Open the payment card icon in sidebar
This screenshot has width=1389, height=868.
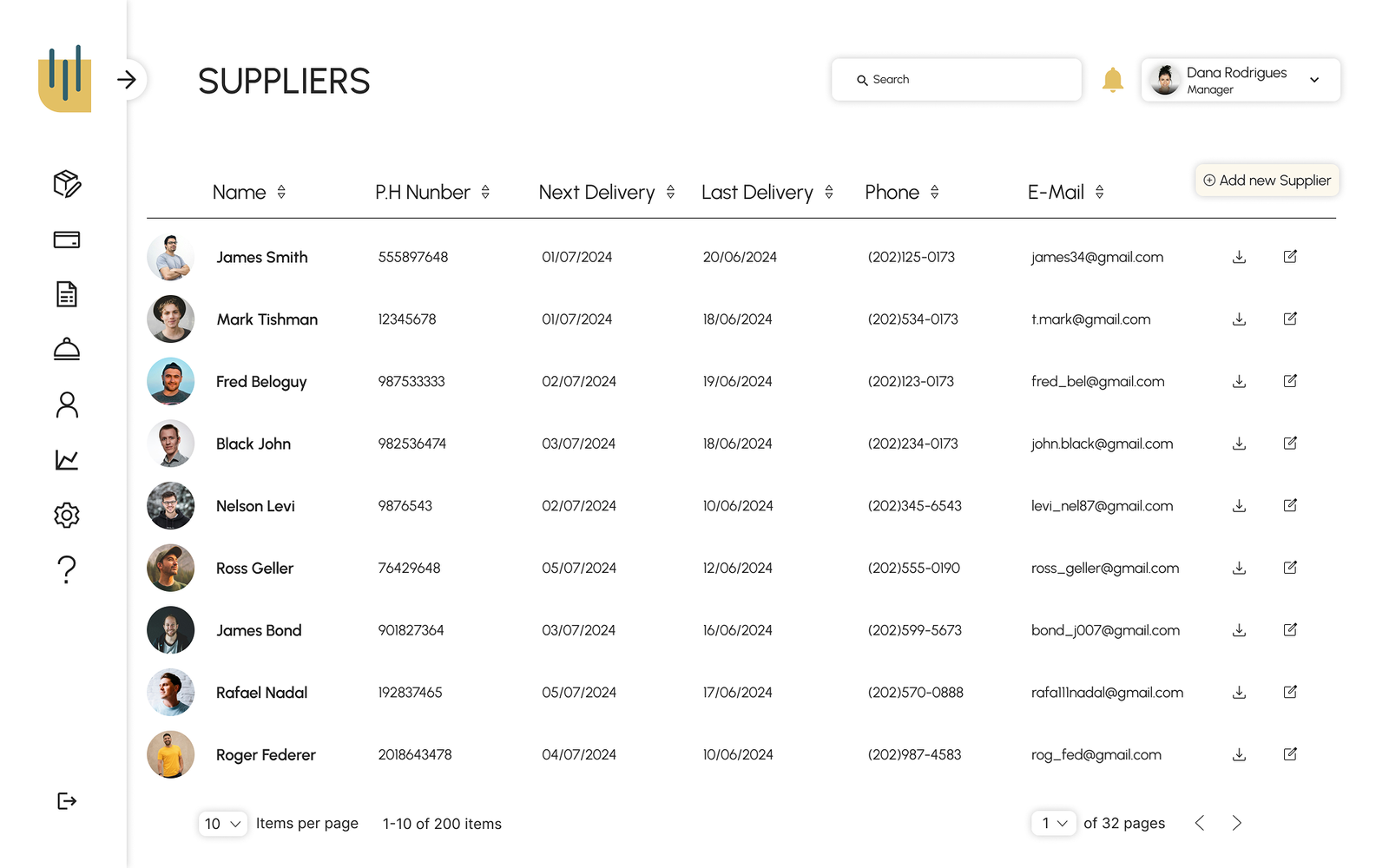tap(67, 240)
